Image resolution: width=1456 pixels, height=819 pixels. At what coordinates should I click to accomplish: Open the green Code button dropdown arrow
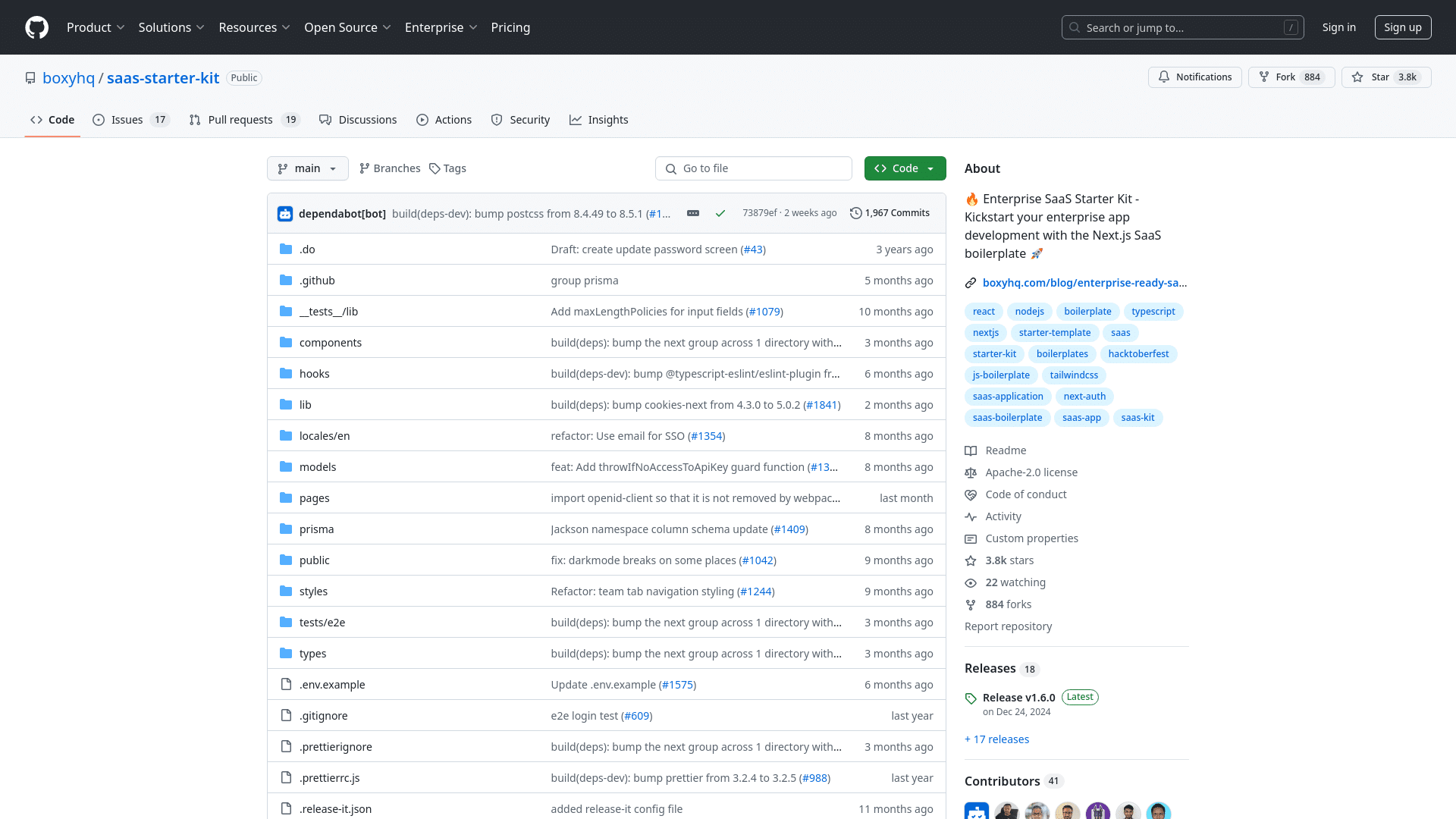[x=930, y=168]
